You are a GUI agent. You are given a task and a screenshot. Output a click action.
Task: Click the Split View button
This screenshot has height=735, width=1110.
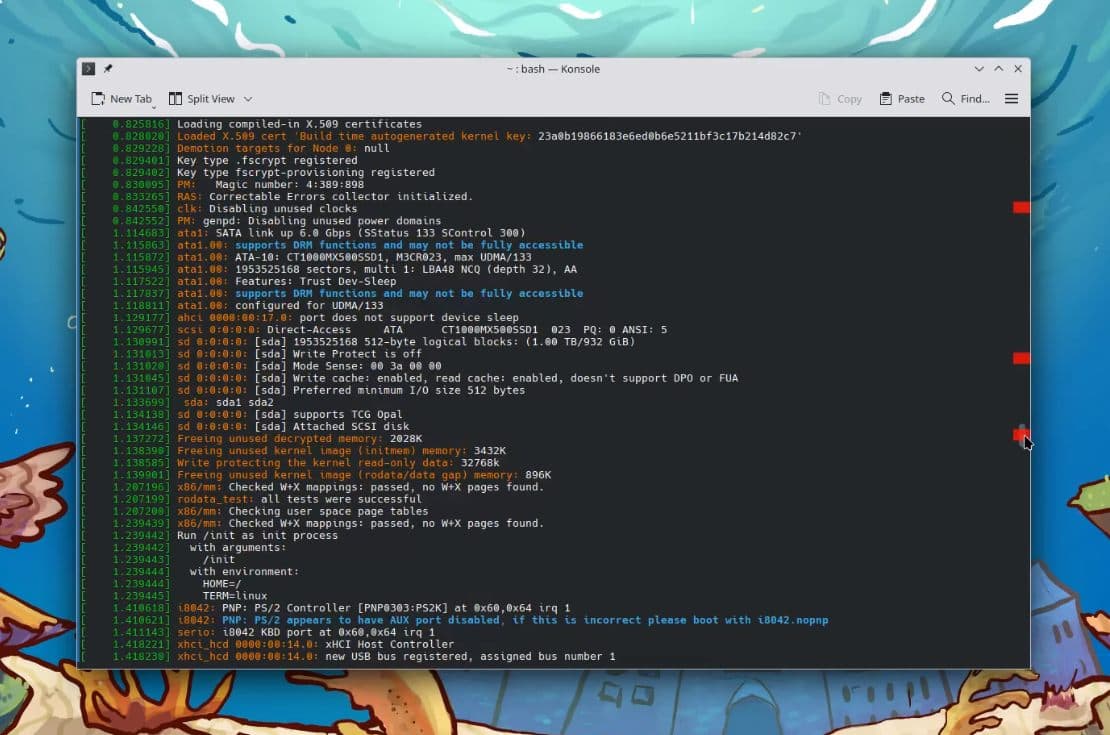(202, 99)
